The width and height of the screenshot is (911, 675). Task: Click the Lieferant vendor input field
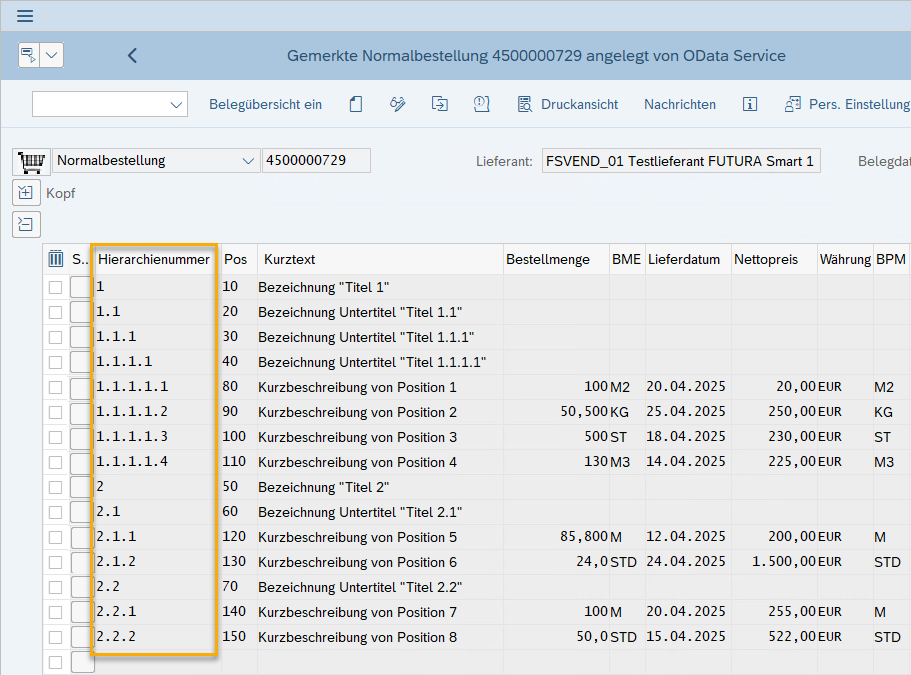(x=680, y=161)
